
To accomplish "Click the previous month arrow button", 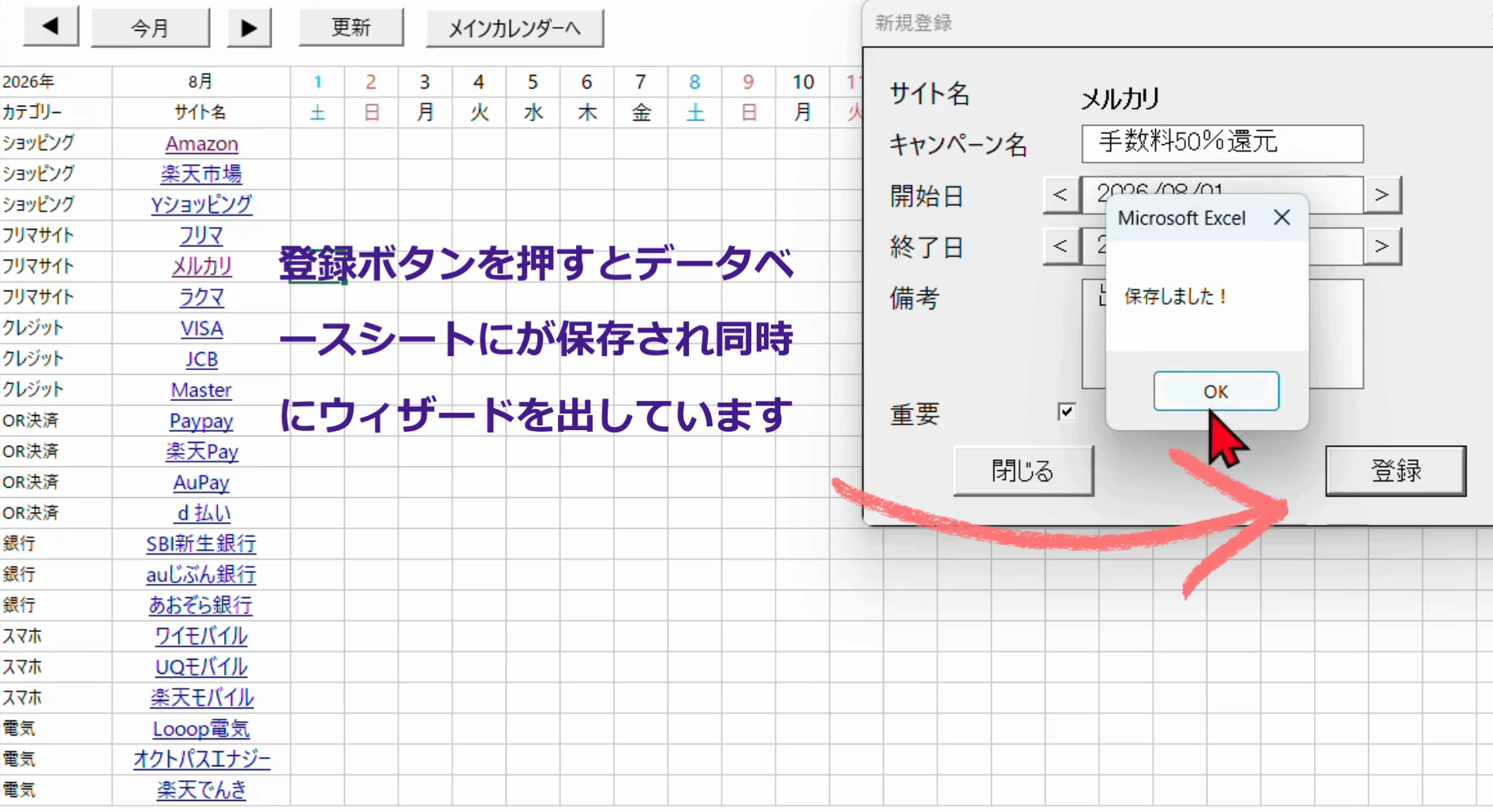I will tap(51, 27).
